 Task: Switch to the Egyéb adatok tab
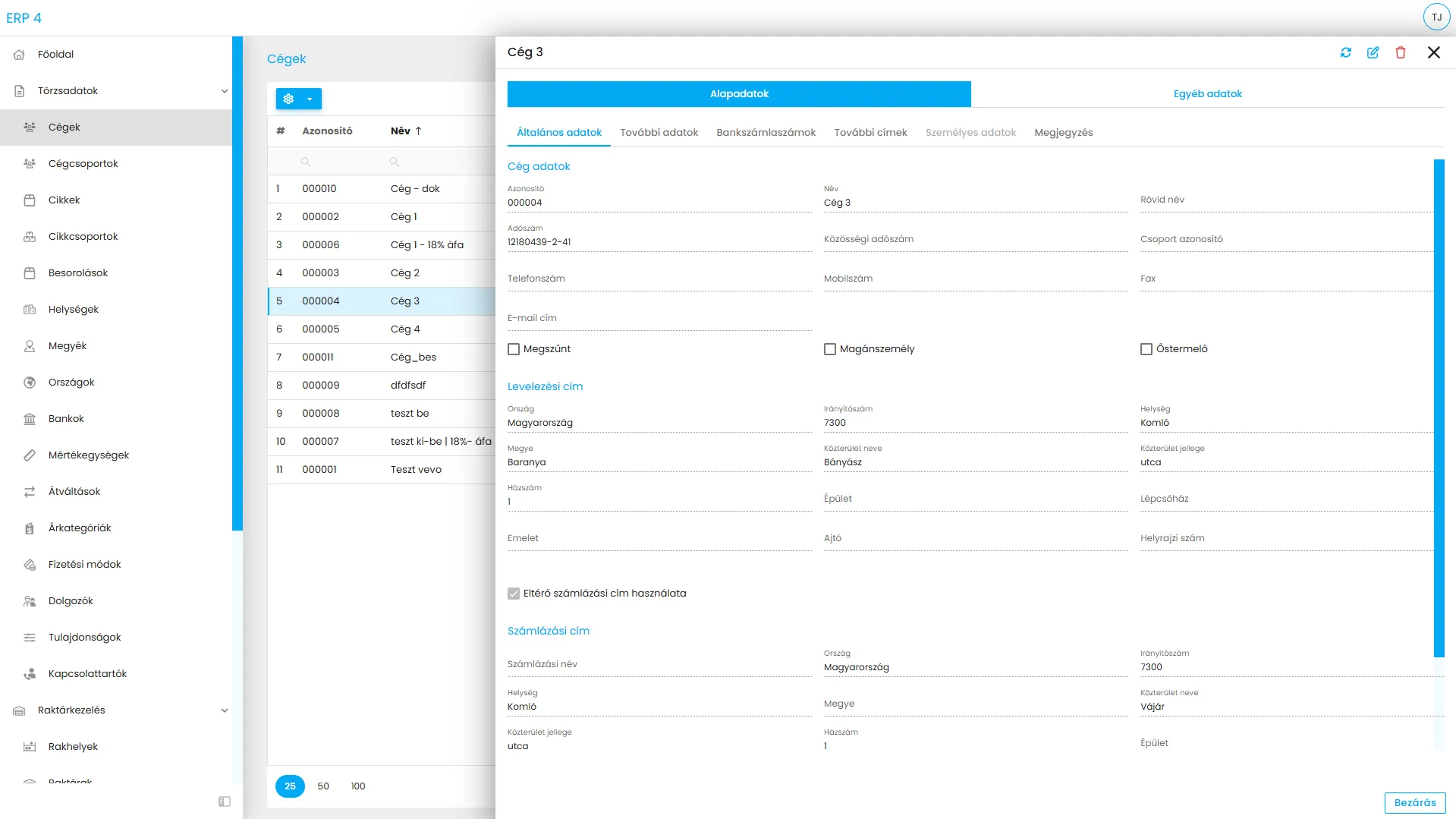click(x=1207, y=94)
